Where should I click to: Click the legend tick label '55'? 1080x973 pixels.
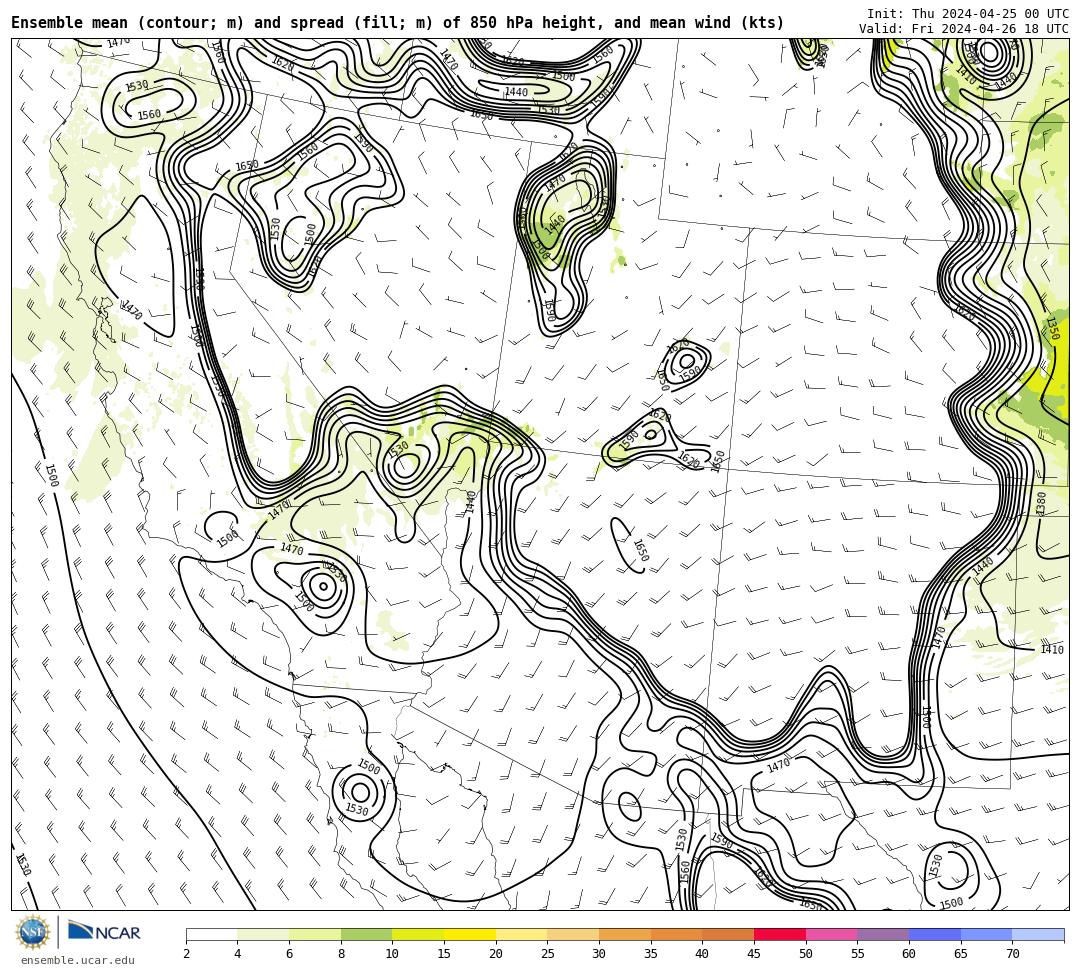coord(858,954)
